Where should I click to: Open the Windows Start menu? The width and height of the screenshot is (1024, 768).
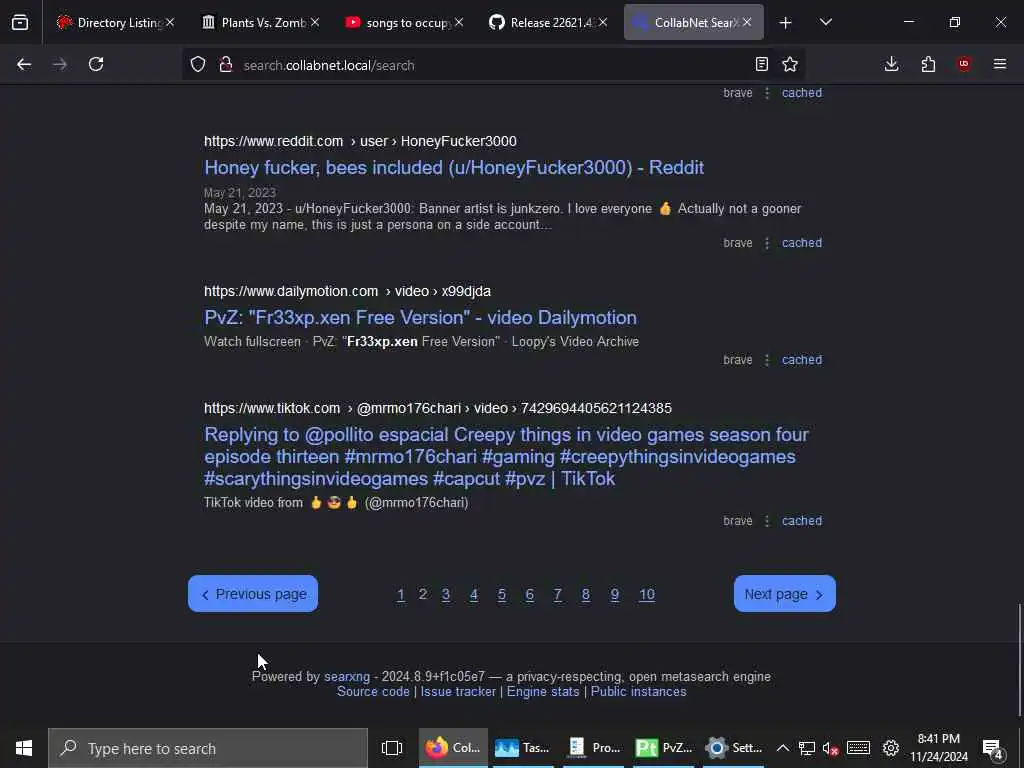tap(24, 748)
